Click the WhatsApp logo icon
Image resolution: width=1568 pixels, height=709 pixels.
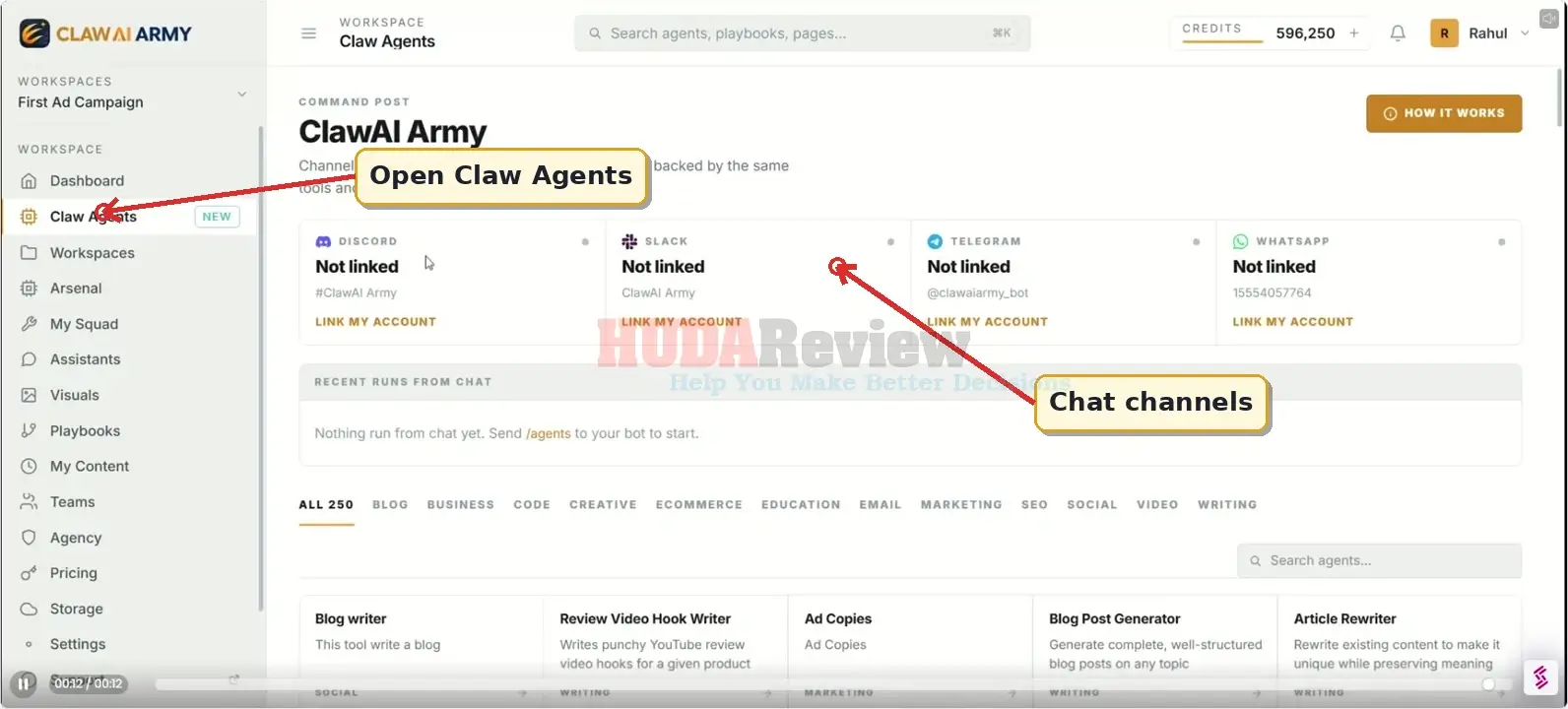click(1240, 241)
